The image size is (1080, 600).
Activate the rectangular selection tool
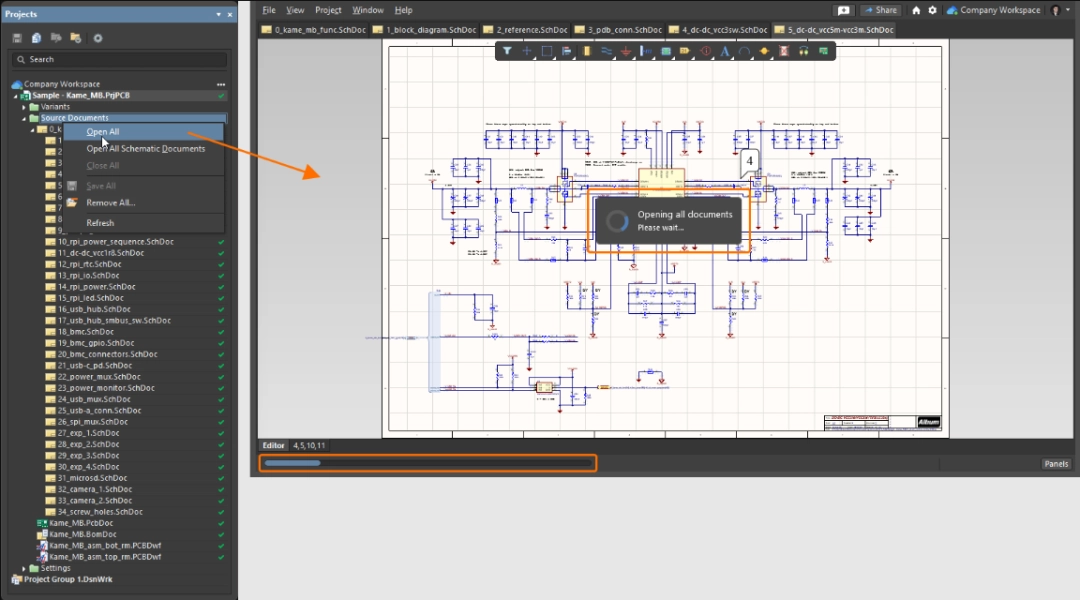click(x=547, y=50)
